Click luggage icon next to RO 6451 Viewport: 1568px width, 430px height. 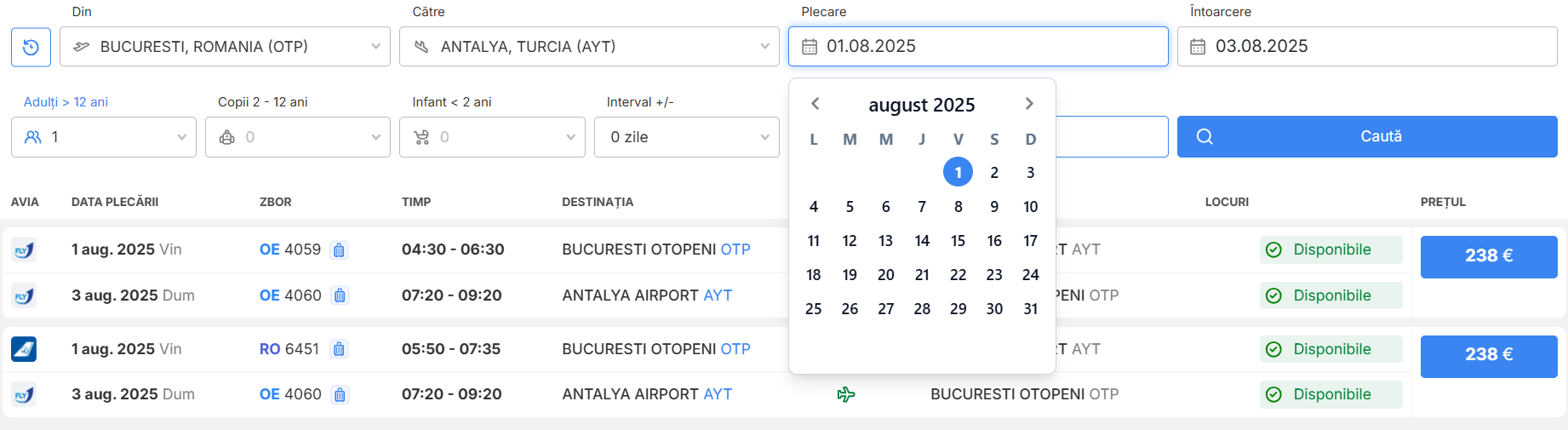point(339,349)
